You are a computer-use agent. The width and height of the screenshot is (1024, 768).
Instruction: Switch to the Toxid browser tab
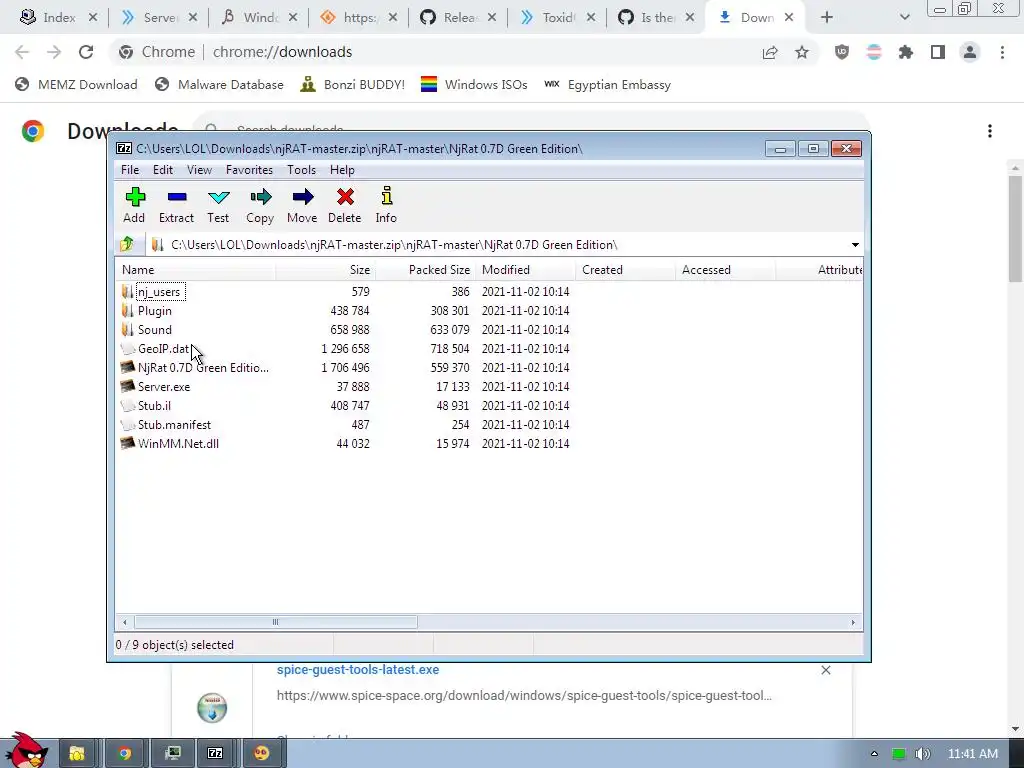click(x=557, y=18)
